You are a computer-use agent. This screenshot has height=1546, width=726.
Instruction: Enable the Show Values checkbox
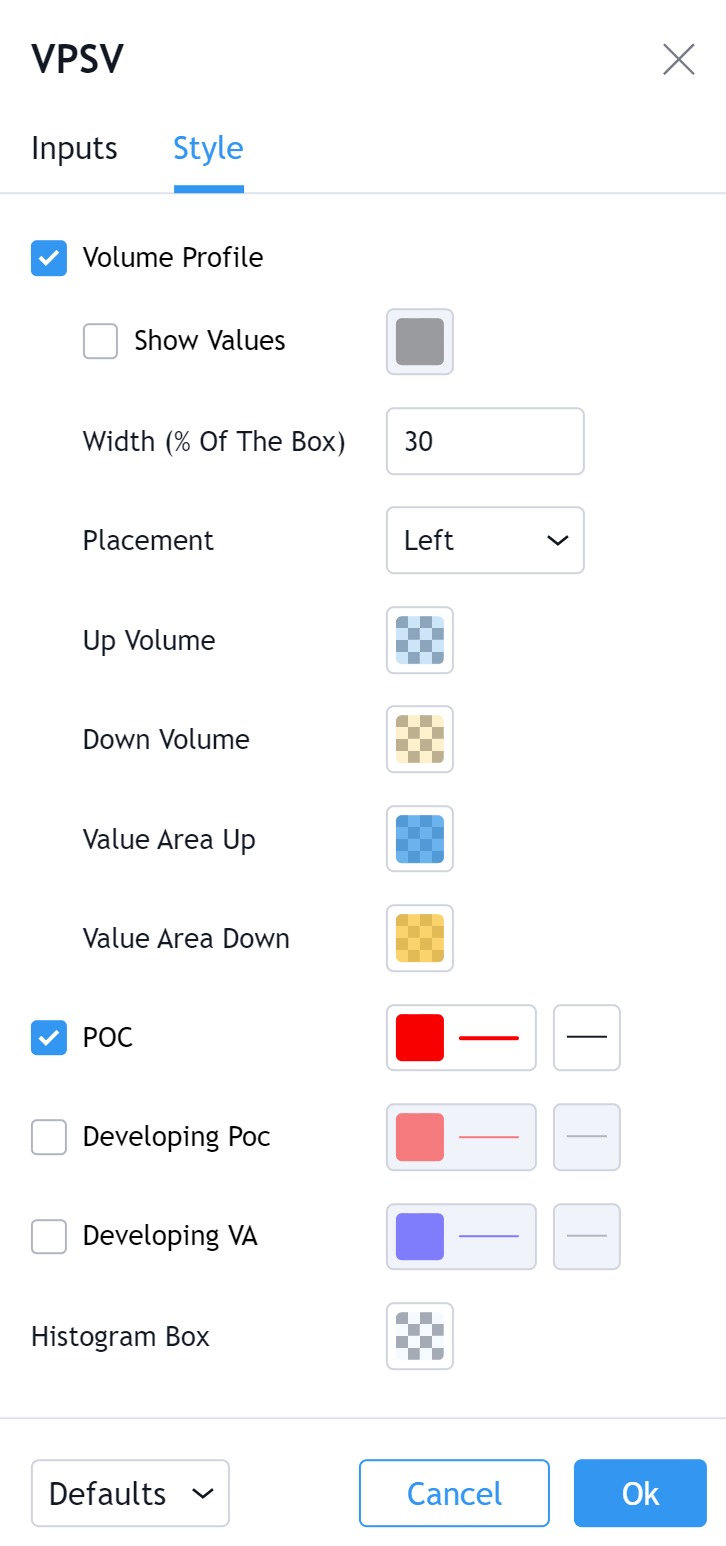pos(100,341)
